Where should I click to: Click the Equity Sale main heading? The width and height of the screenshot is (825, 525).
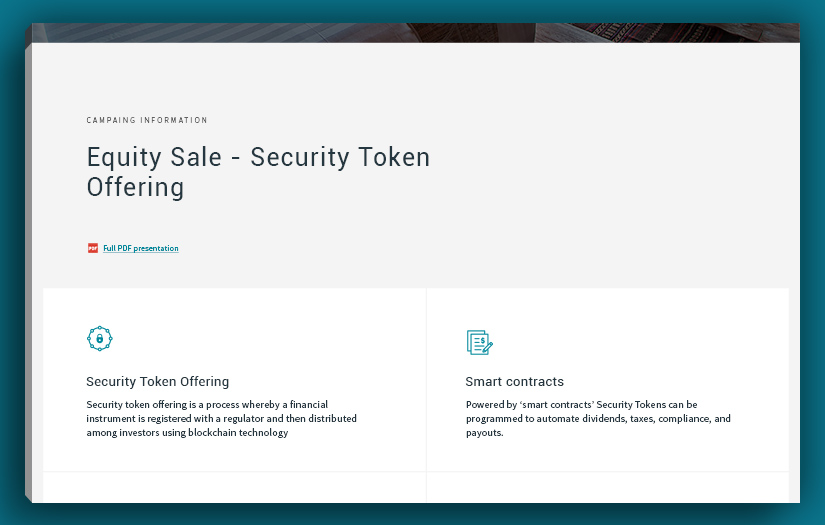click(258, 172)
